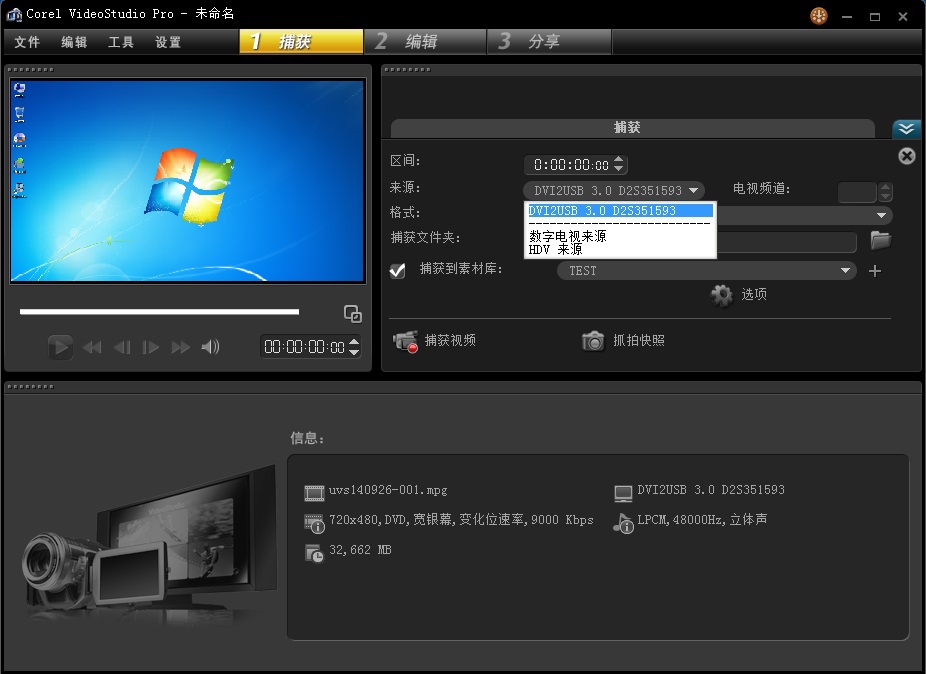Viewport: 926px width, 674px height.
Task: Click the capture video camcorder icon
Action: click(405, 342)
